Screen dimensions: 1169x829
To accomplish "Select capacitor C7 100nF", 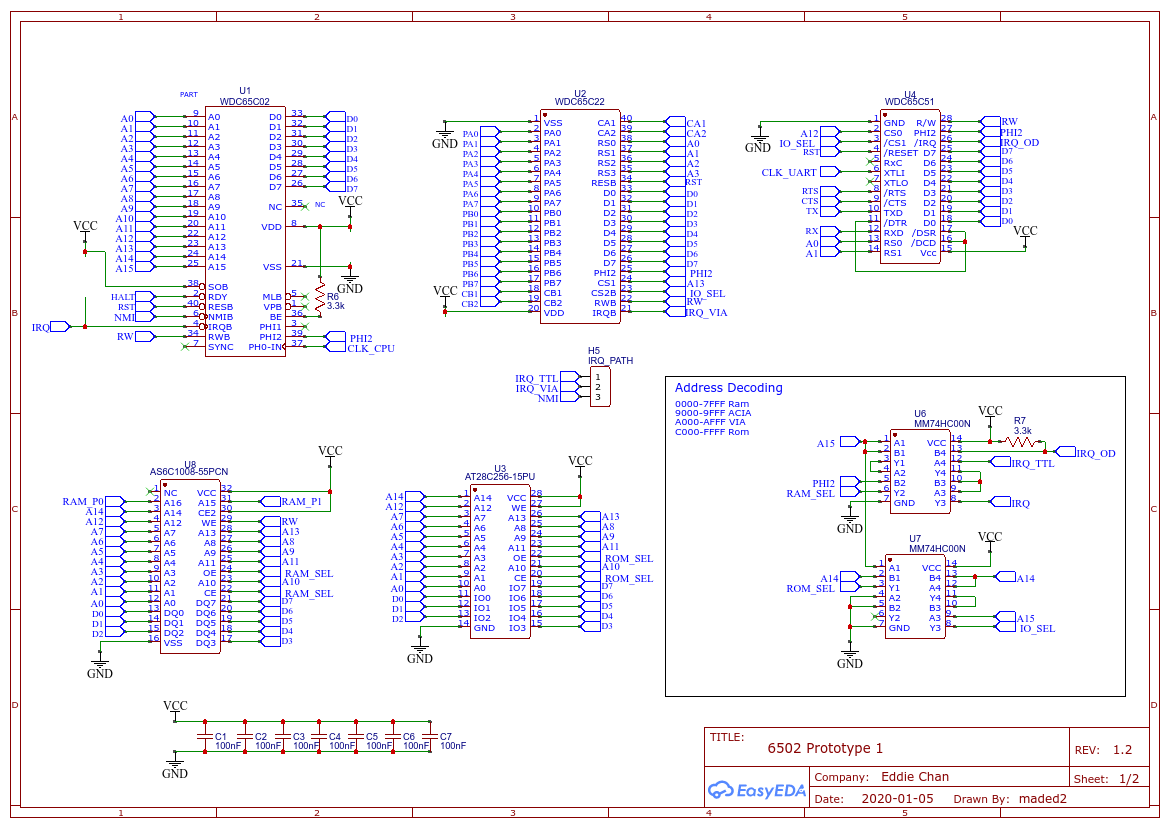I will point(430,737).
